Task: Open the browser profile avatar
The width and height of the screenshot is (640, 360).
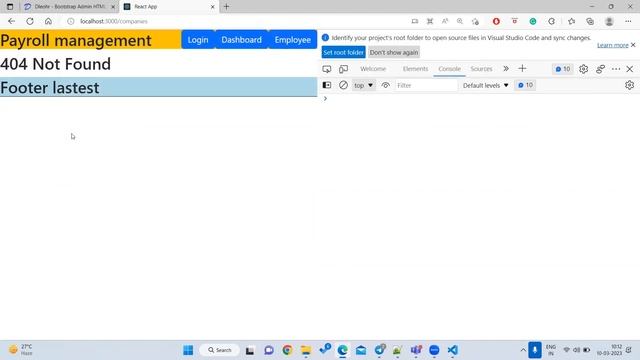Action: coord(609,21)
